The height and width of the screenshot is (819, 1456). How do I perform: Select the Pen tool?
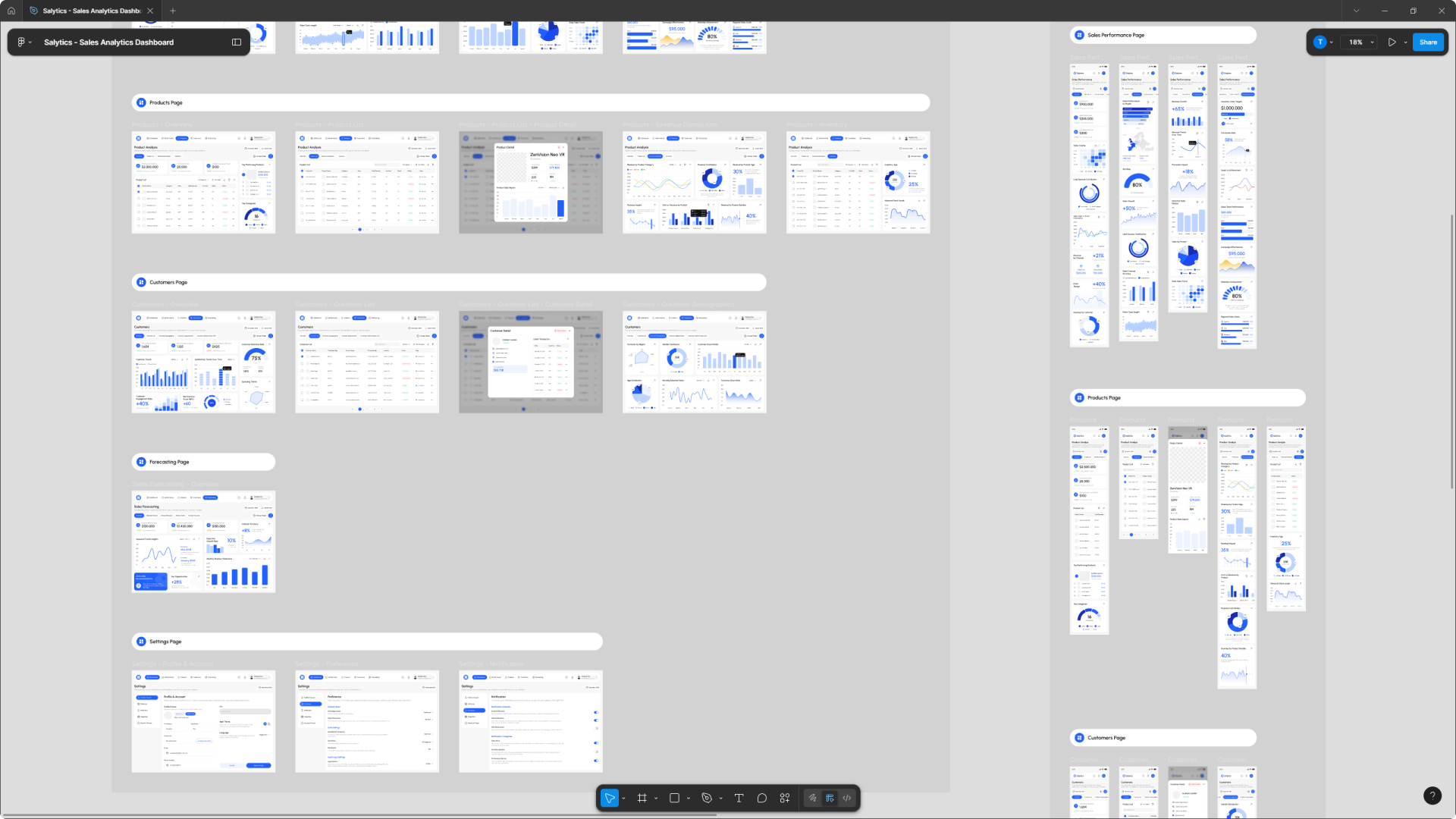[706, 798]
